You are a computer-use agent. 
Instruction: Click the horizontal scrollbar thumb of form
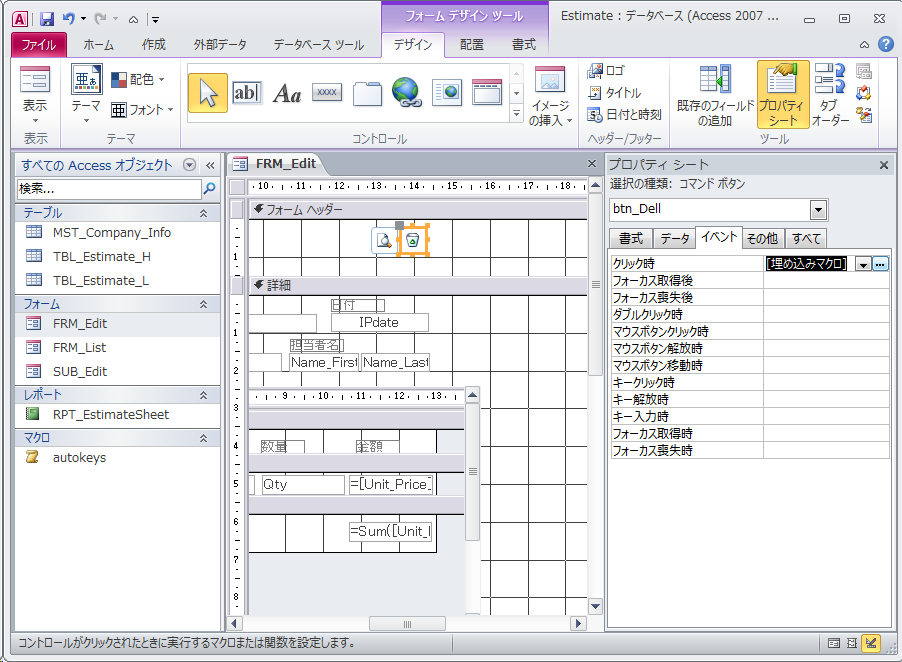click(407, 624)
